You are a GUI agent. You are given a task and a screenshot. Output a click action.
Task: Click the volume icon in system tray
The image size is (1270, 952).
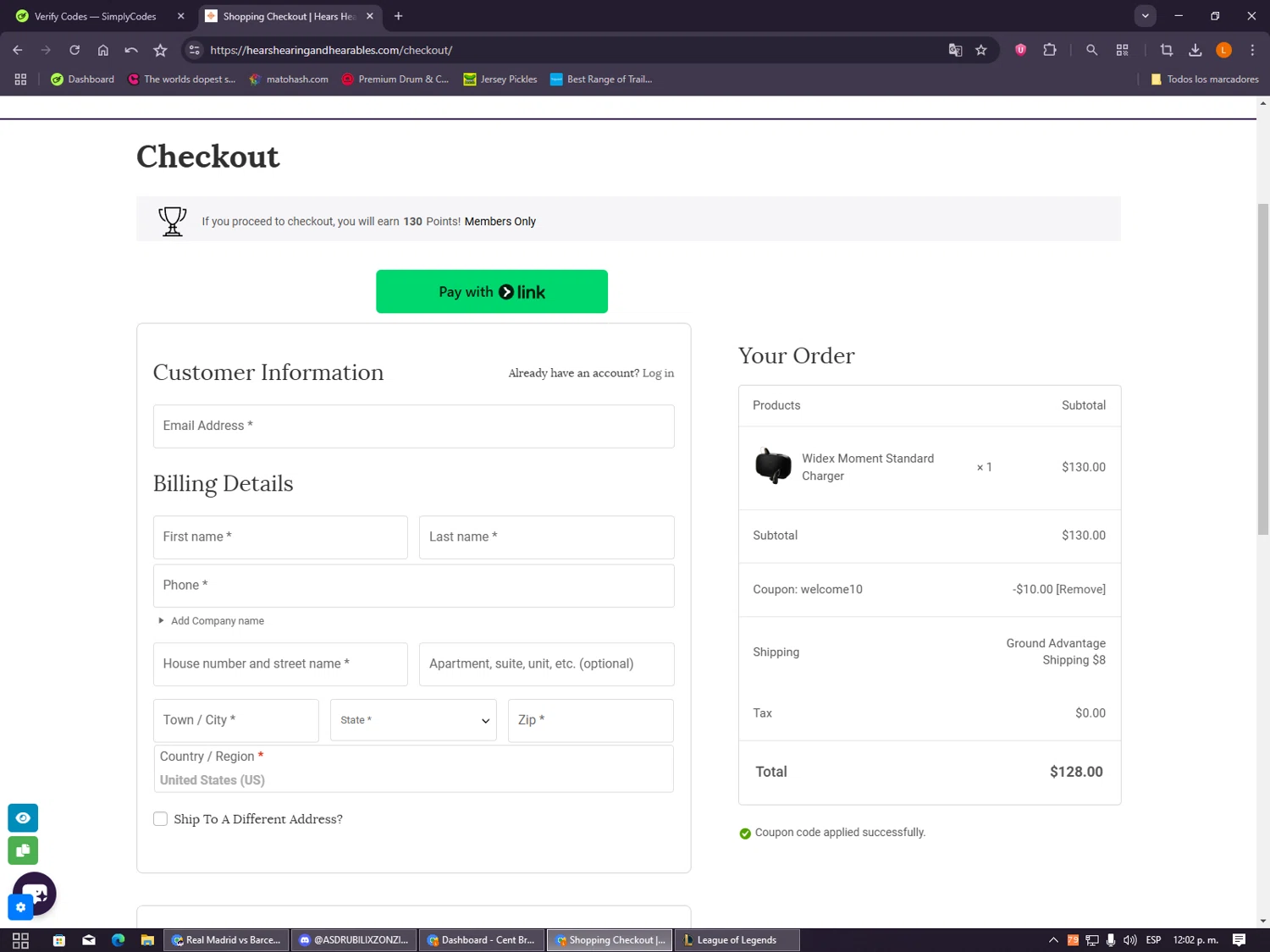click(1129, 940)
